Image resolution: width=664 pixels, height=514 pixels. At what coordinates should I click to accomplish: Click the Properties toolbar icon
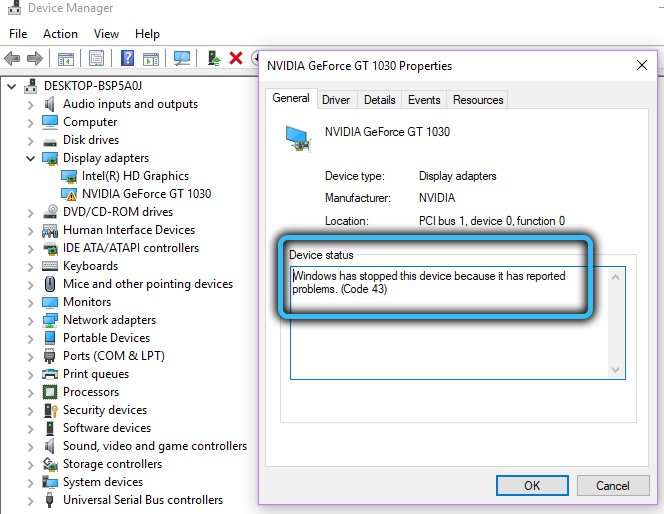pos(97,58)
